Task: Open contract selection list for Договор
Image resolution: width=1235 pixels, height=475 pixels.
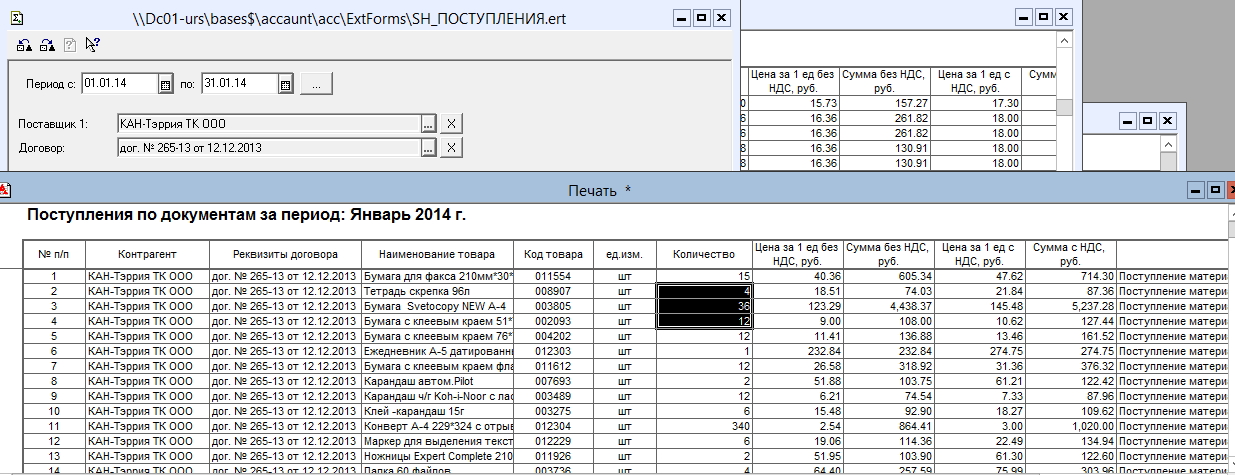Action: 428,148
